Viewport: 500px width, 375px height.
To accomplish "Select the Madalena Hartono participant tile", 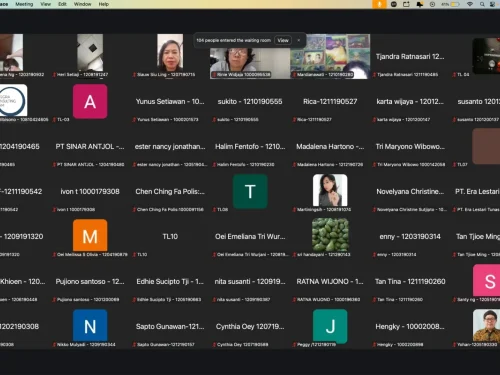I will point(330,146).
